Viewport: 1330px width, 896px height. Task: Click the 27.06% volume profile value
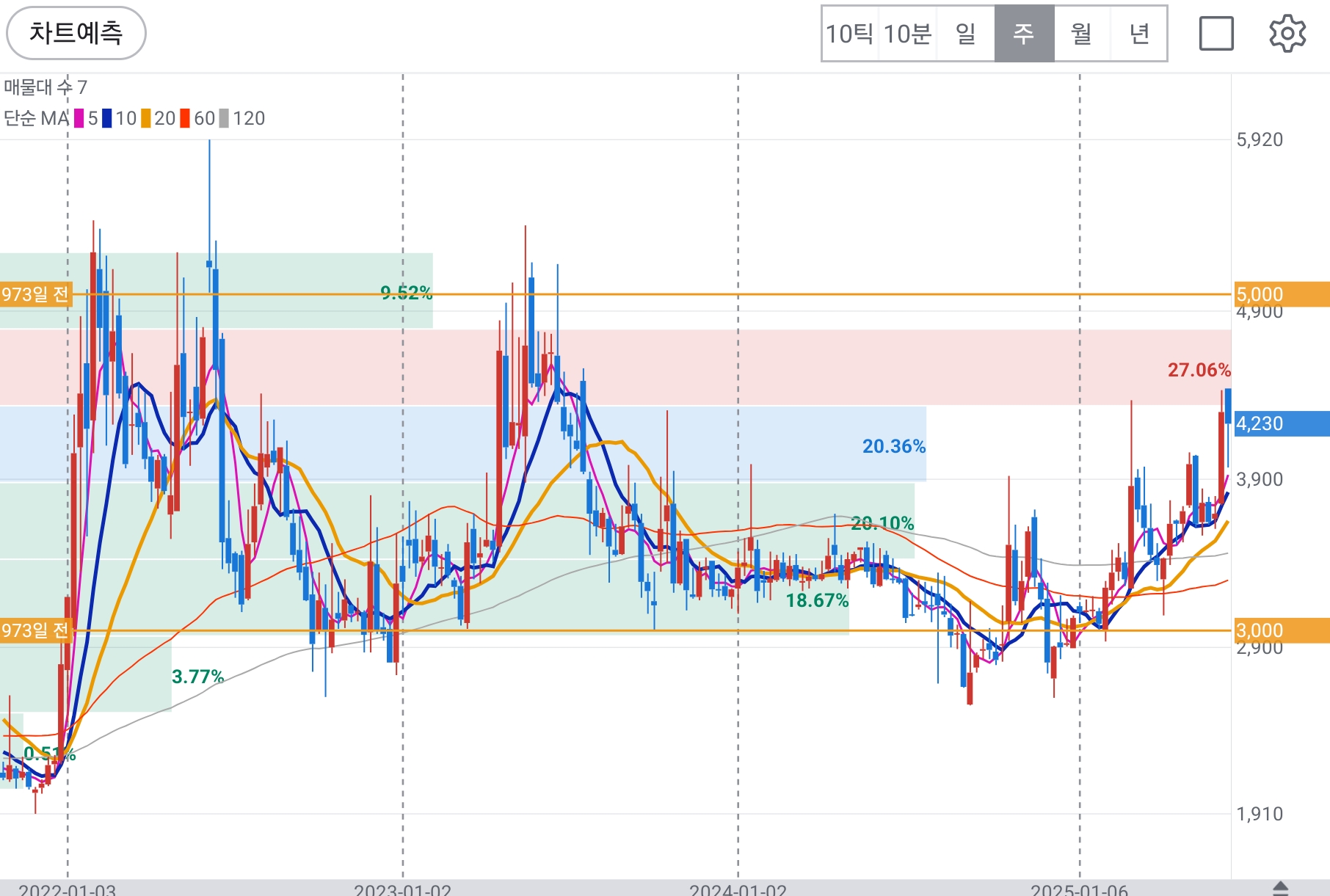point(1199,370)
